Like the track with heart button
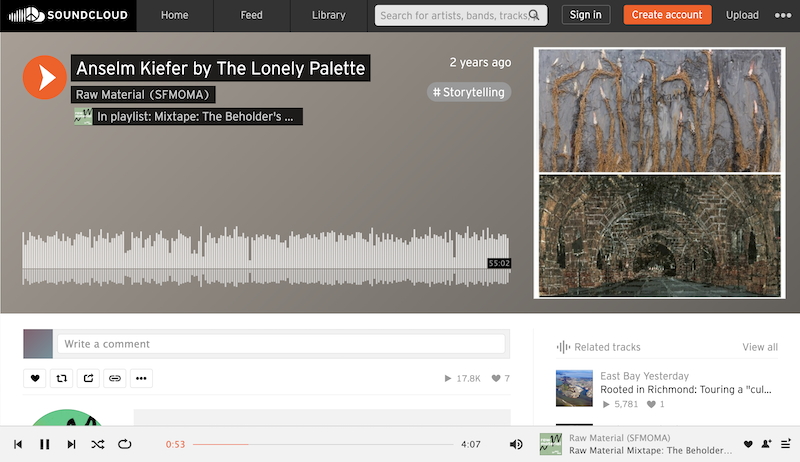800x462 pixels. tap(35, 378)
